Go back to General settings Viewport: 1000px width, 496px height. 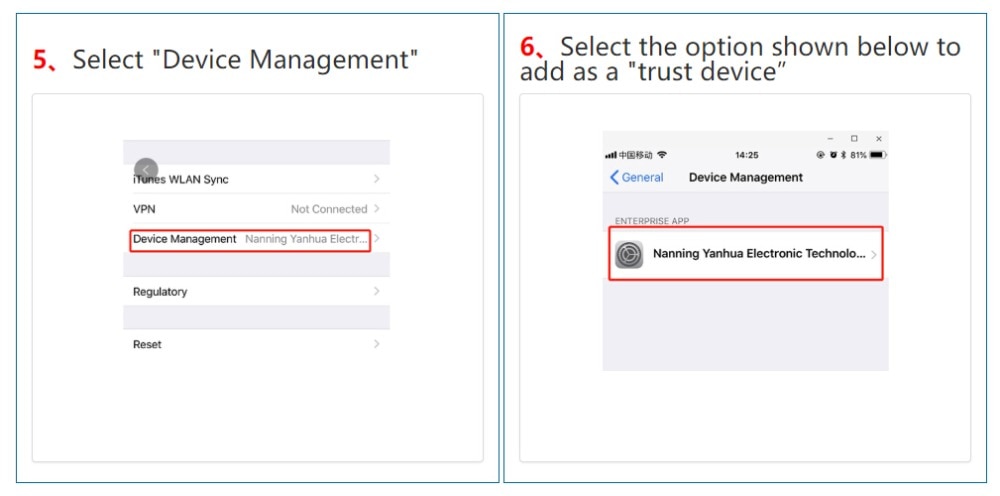[636, 177]
